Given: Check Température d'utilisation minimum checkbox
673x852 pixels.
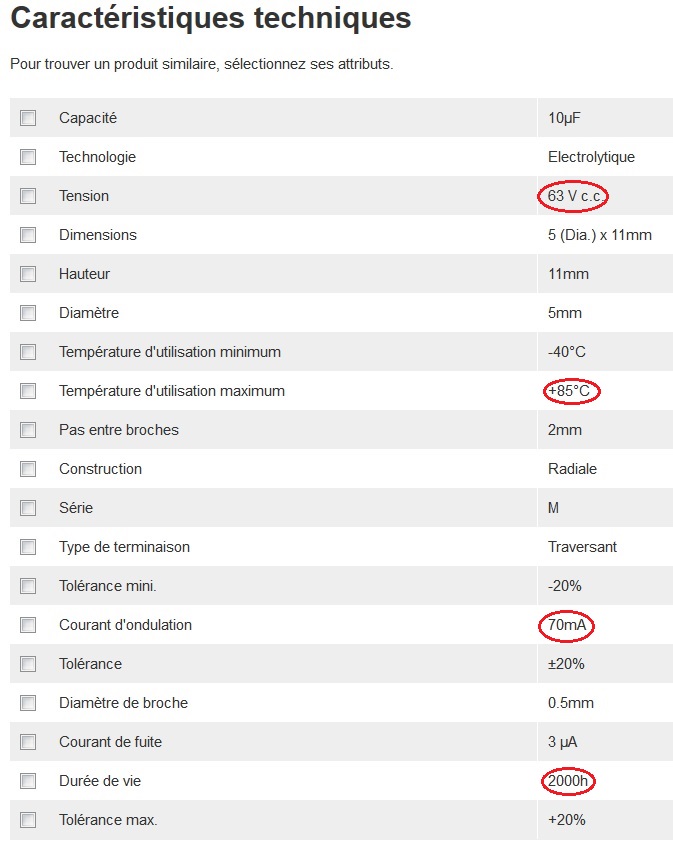Looking at the screenshot, I should coord(28,352).
